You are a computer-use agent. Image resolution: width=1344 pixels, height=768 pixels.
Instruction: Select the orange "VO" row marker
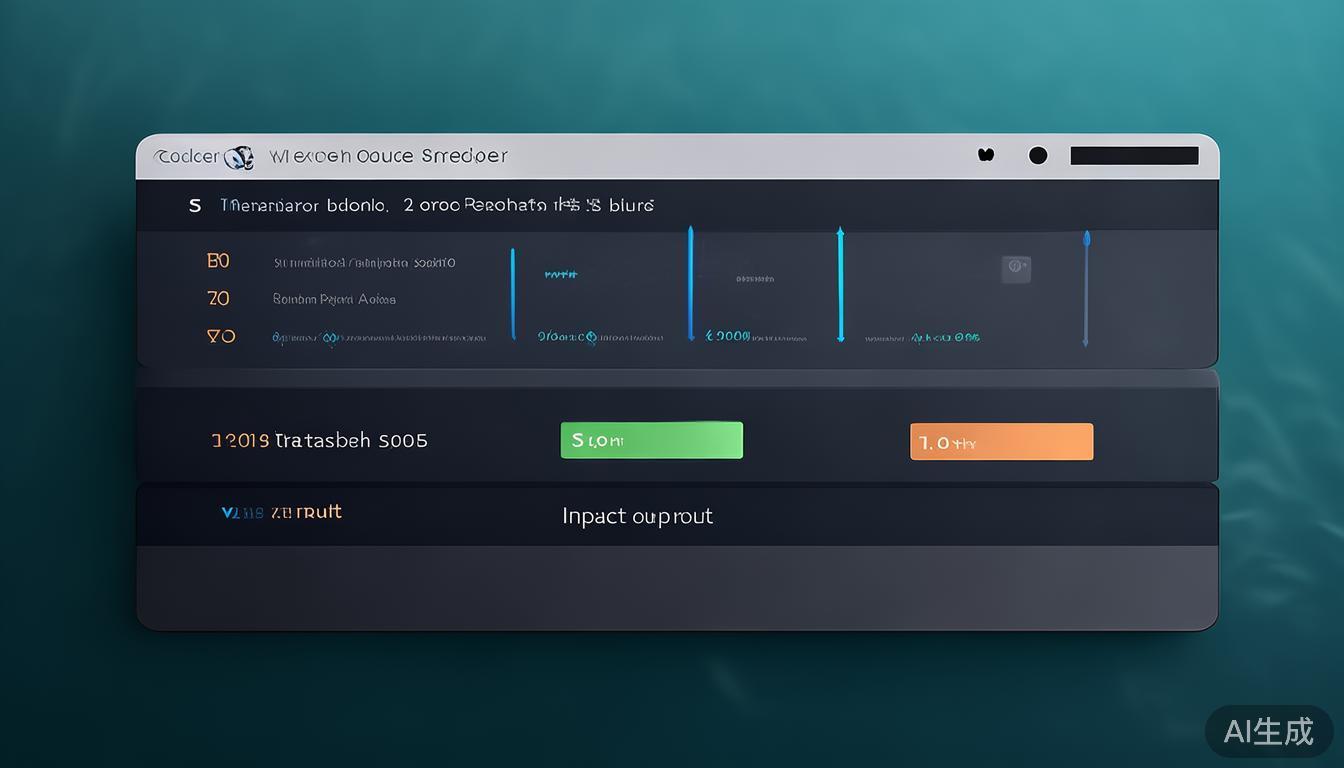tap(221, 336)
